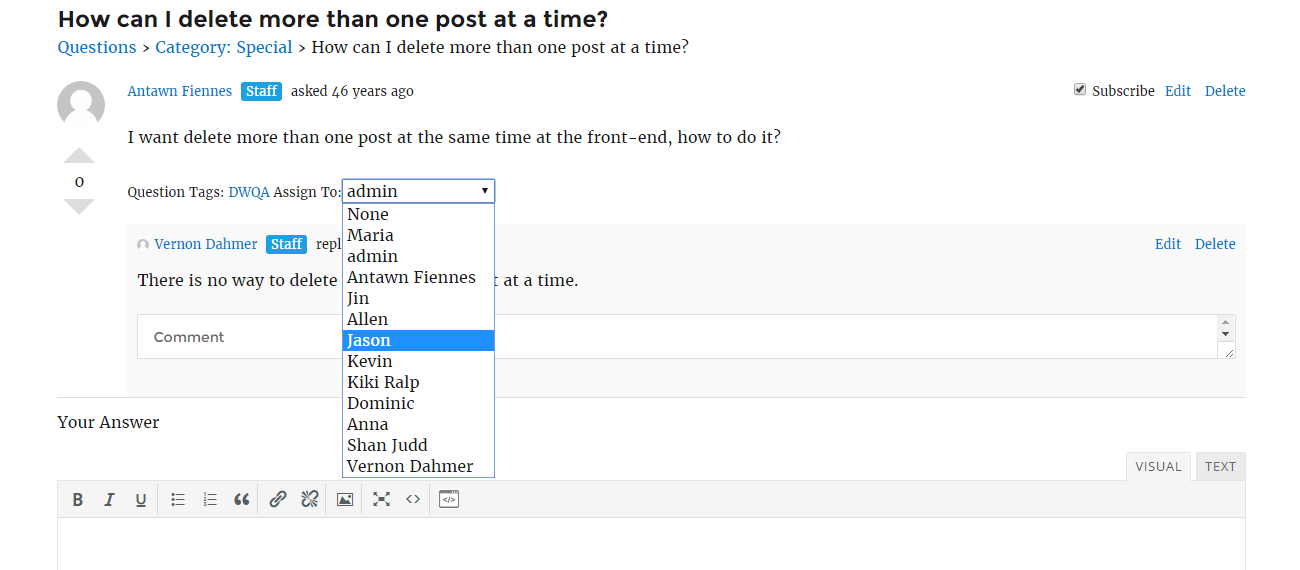Apply italic formatting in the editor
The image size is (1300, 570).
point(110,500)
